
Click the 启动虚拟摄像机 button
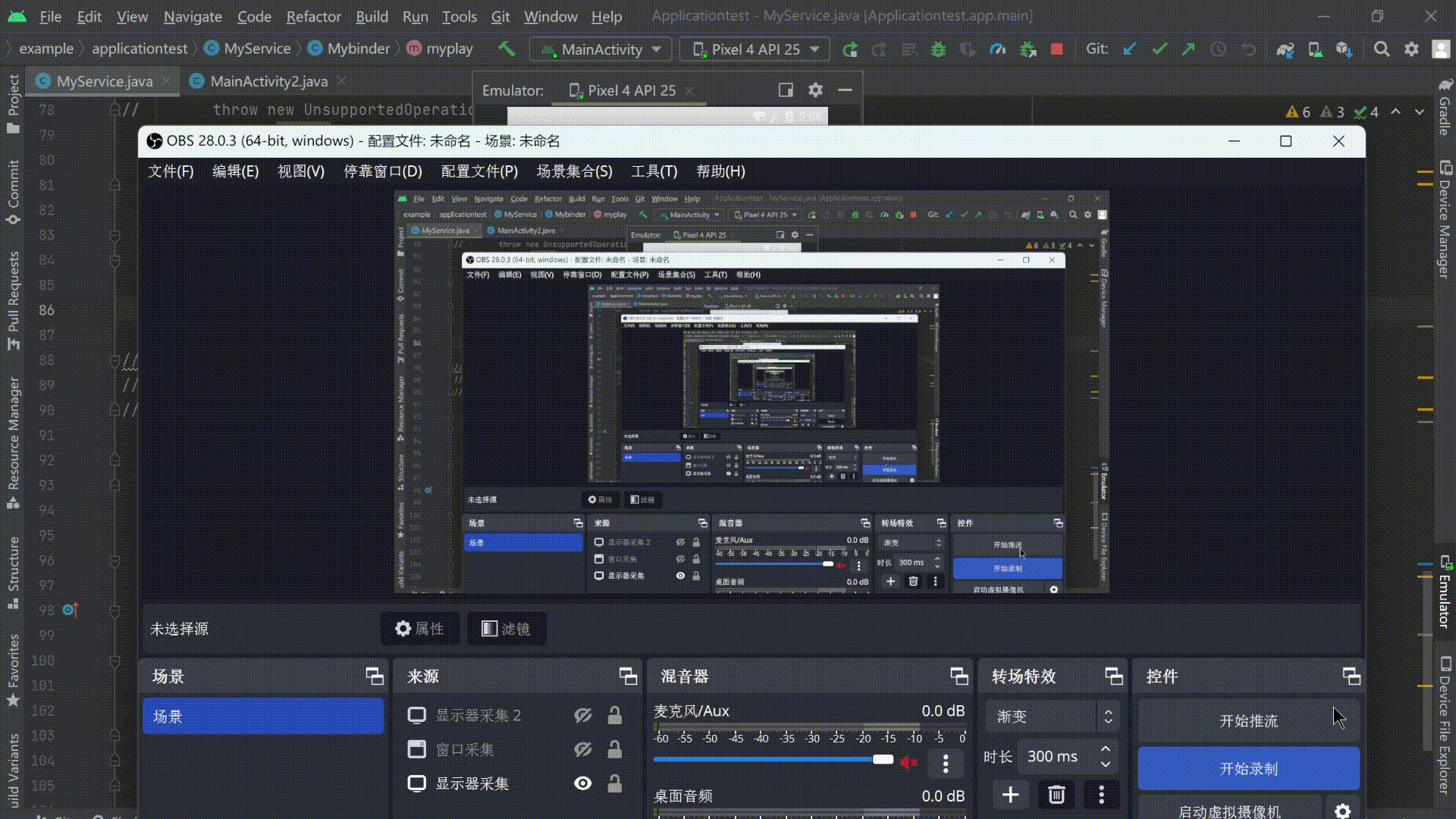click(1228, 811)
